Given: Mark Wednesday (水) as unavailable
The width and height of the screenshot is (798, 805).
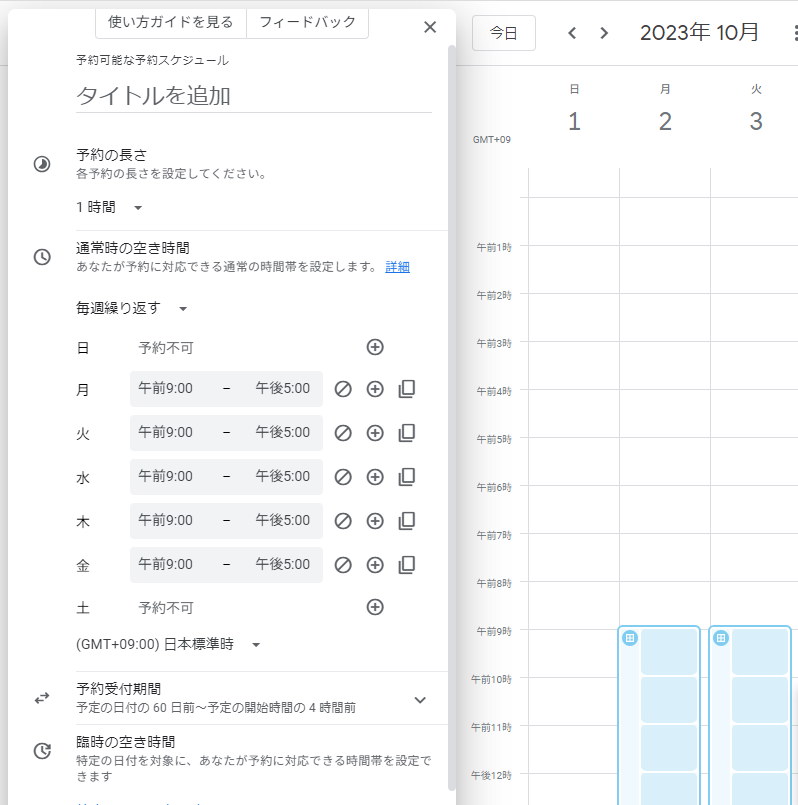Looking at the screenshot, I should click(343, 477).
